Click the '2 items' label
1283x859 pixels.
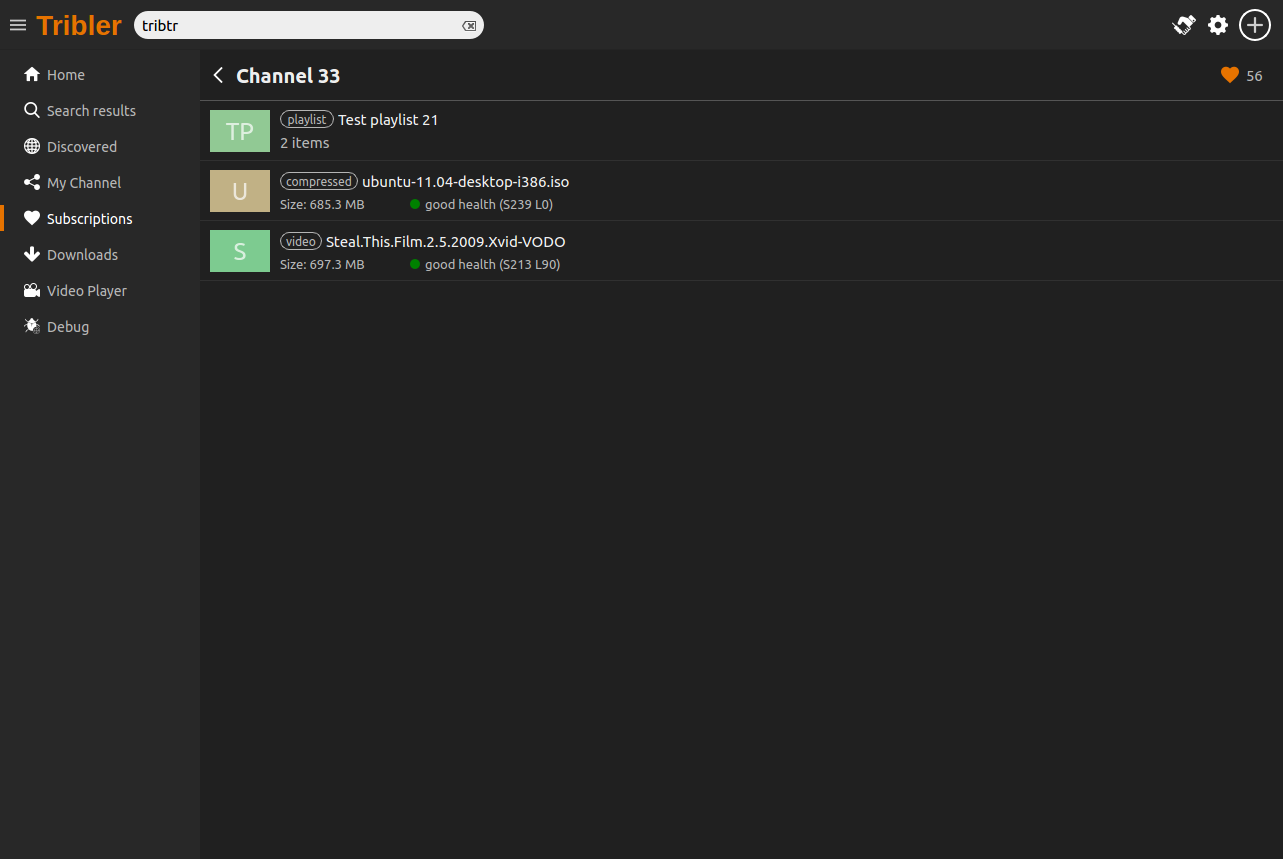305,143
